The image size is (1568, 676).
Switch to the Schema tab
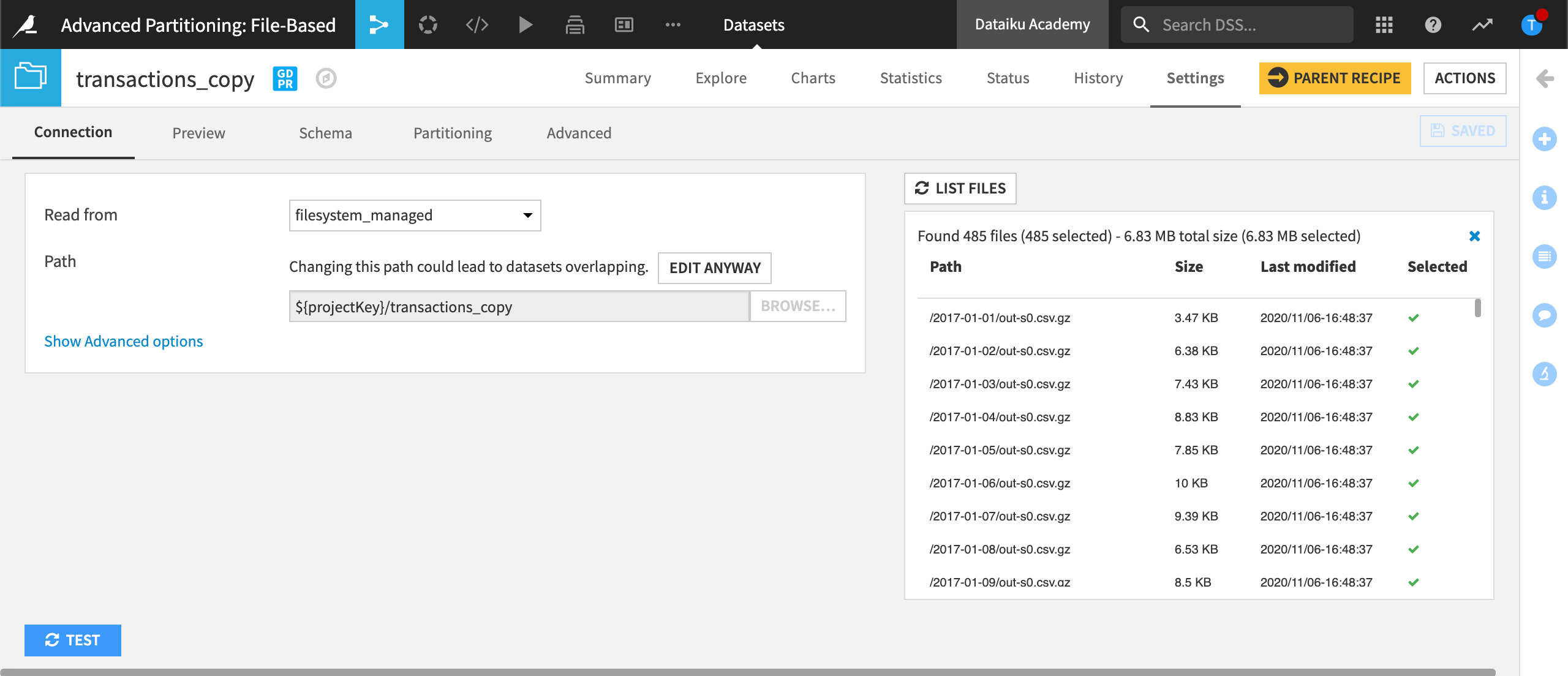[x=325, y=133]
